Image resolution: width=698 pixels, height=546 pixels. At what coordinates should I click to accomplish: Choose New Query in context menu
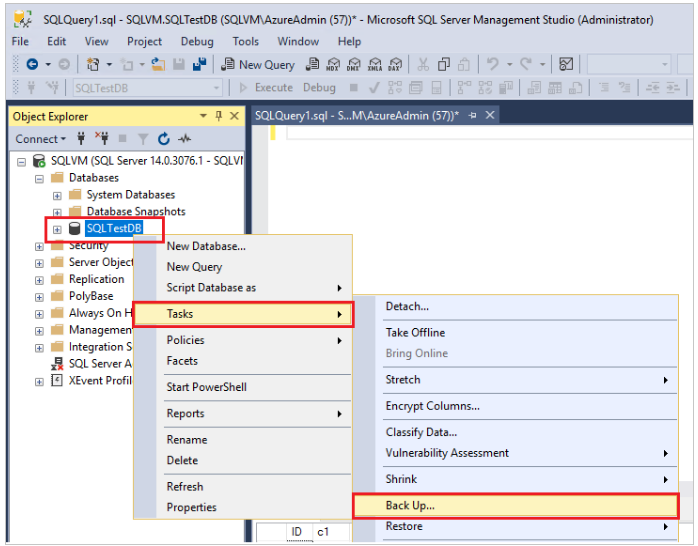[x=194, y=267]
